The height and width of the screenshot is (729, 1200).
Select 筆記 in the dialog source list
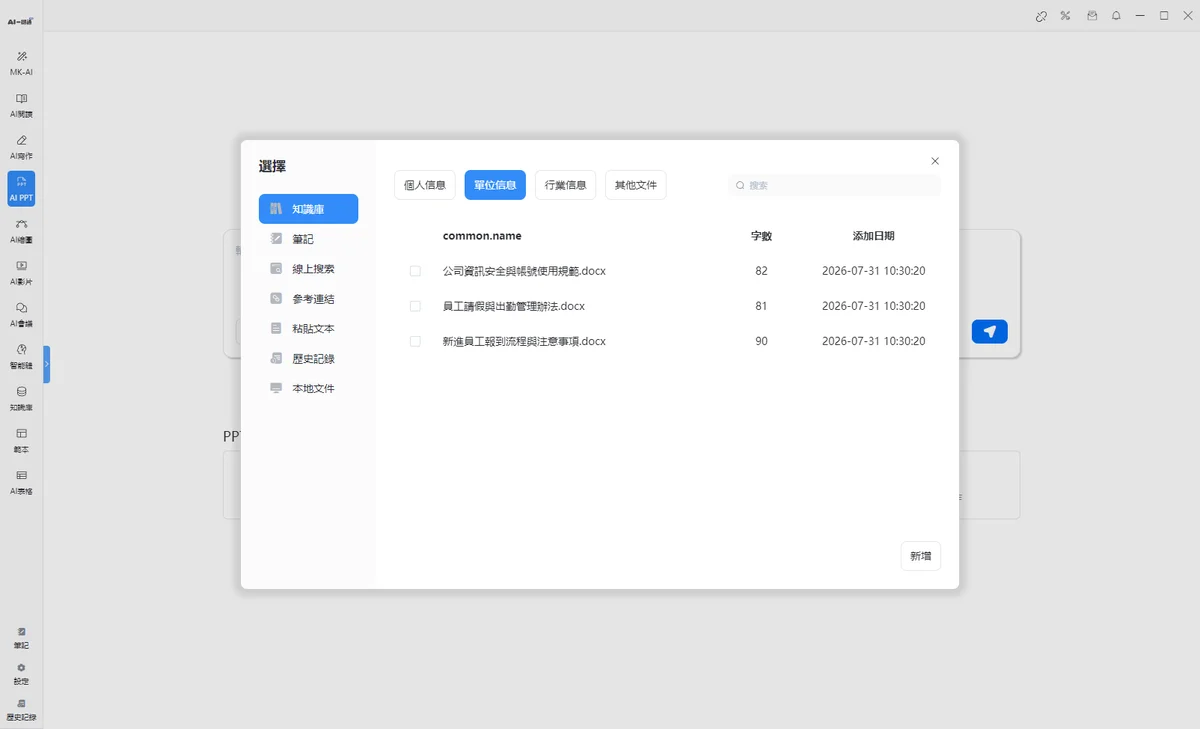pyautogui.click(x=308, y=239)
